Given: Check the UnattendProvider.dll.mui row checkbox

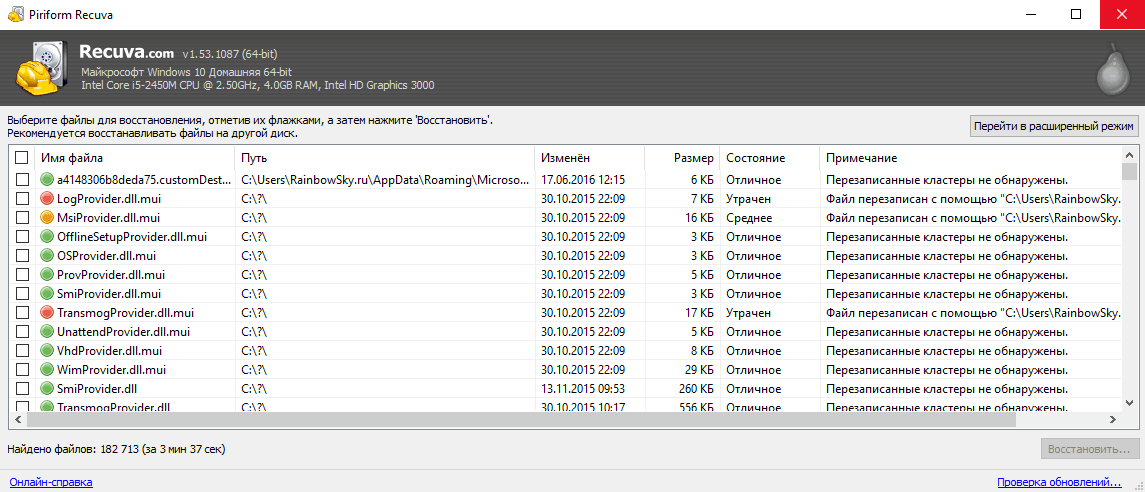Looking at the screenshot, I should (x=22, y=332).
